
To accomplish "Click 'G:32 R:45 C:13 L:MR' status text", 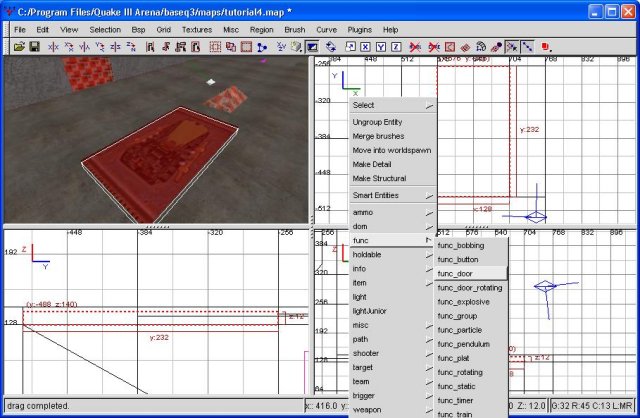I will 591,406.
